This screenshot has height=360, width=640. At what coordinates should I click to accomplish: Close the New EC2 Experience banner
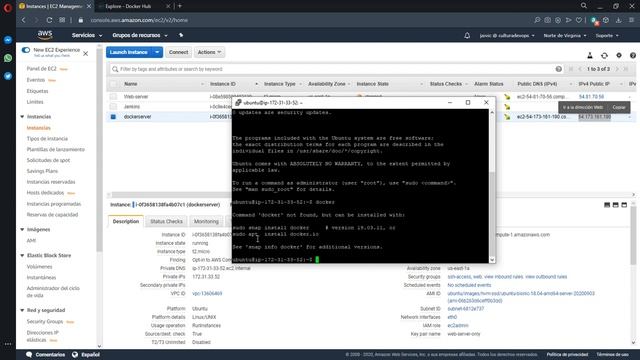85,53
